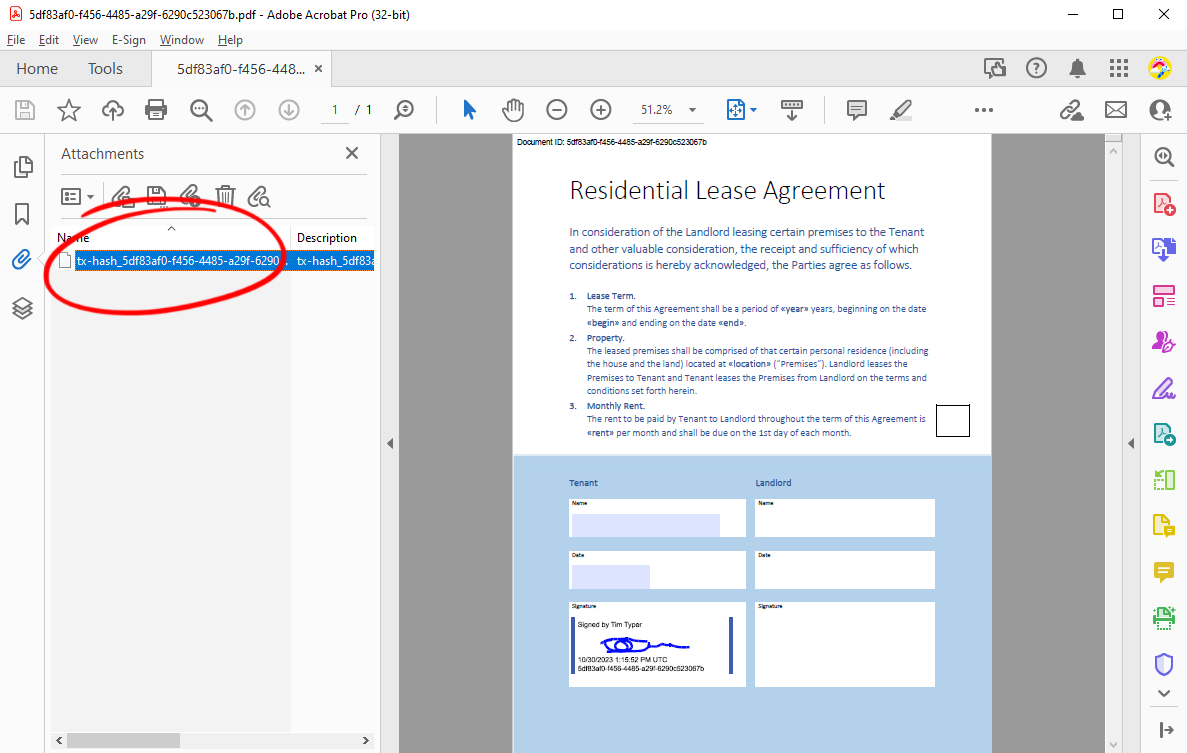
Task: Select the Hand pan tool
Action: click(512, 110)
